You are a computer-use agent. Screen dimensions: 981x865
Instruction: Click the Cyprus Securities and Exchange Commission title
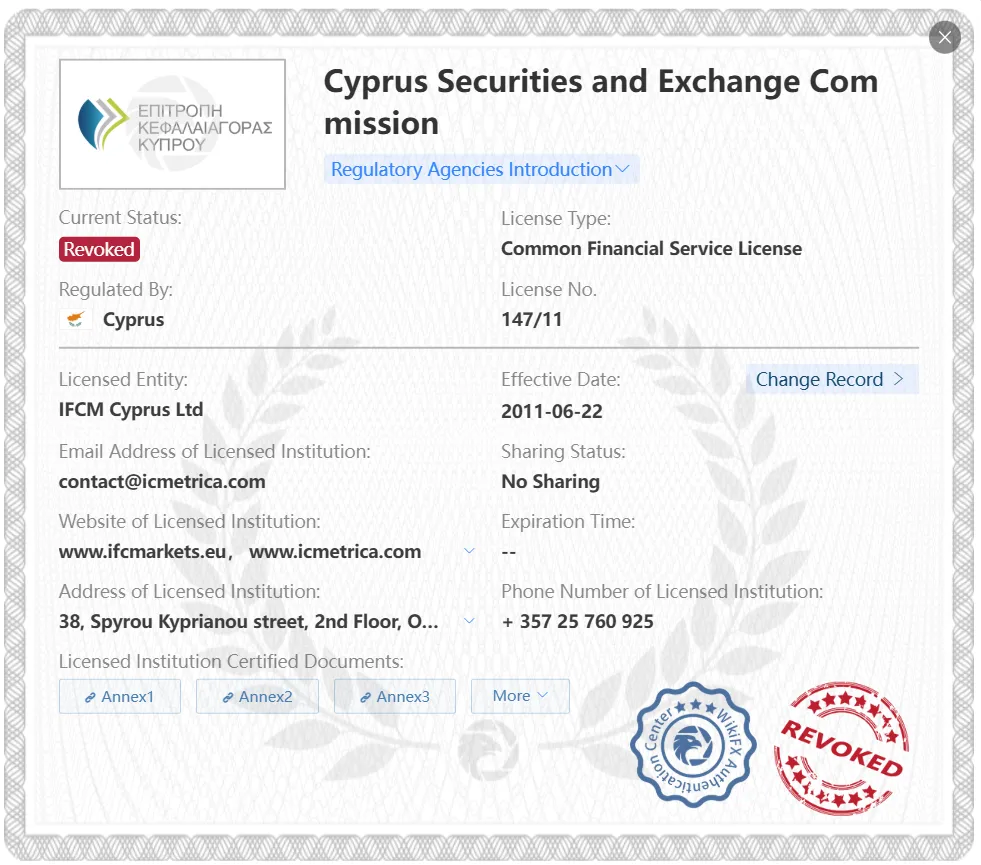pos(601,102)
